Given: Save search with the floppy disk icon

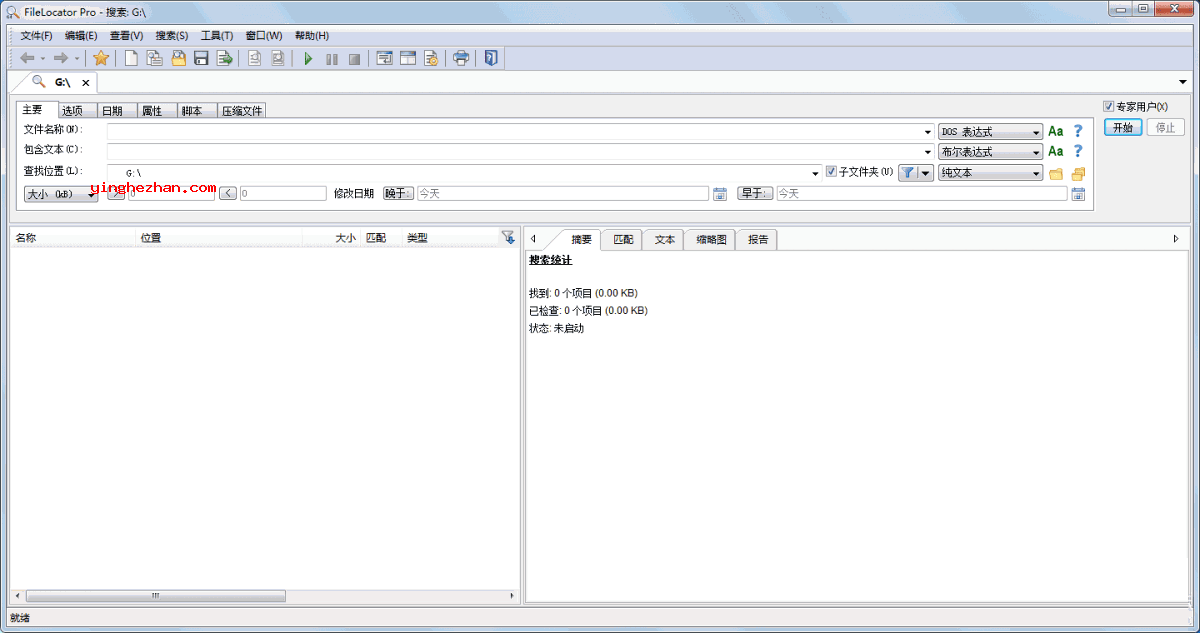Looking at the screenshot, I should pos(201,59).
